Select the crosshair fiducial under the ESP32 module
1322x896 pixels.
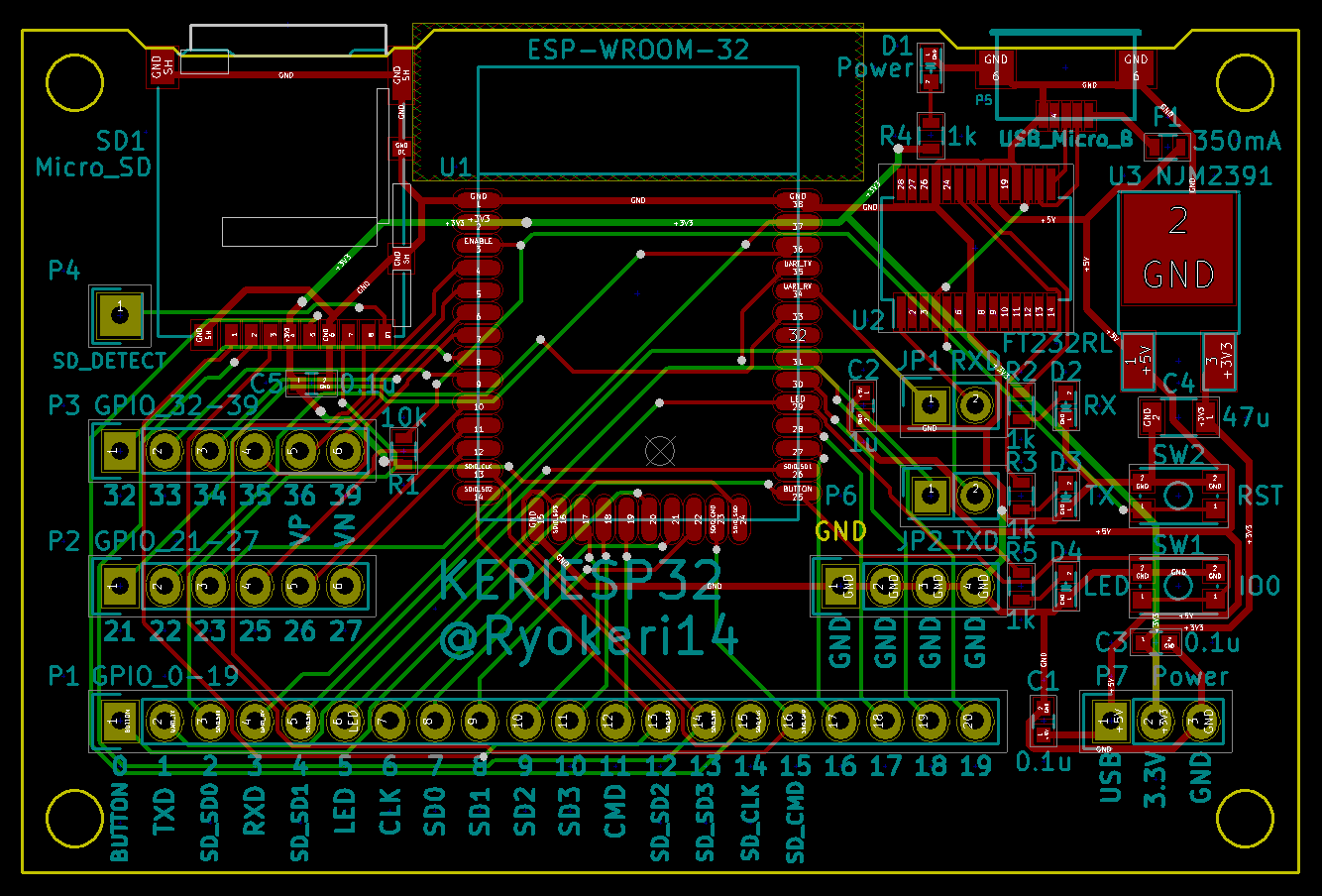659,451
